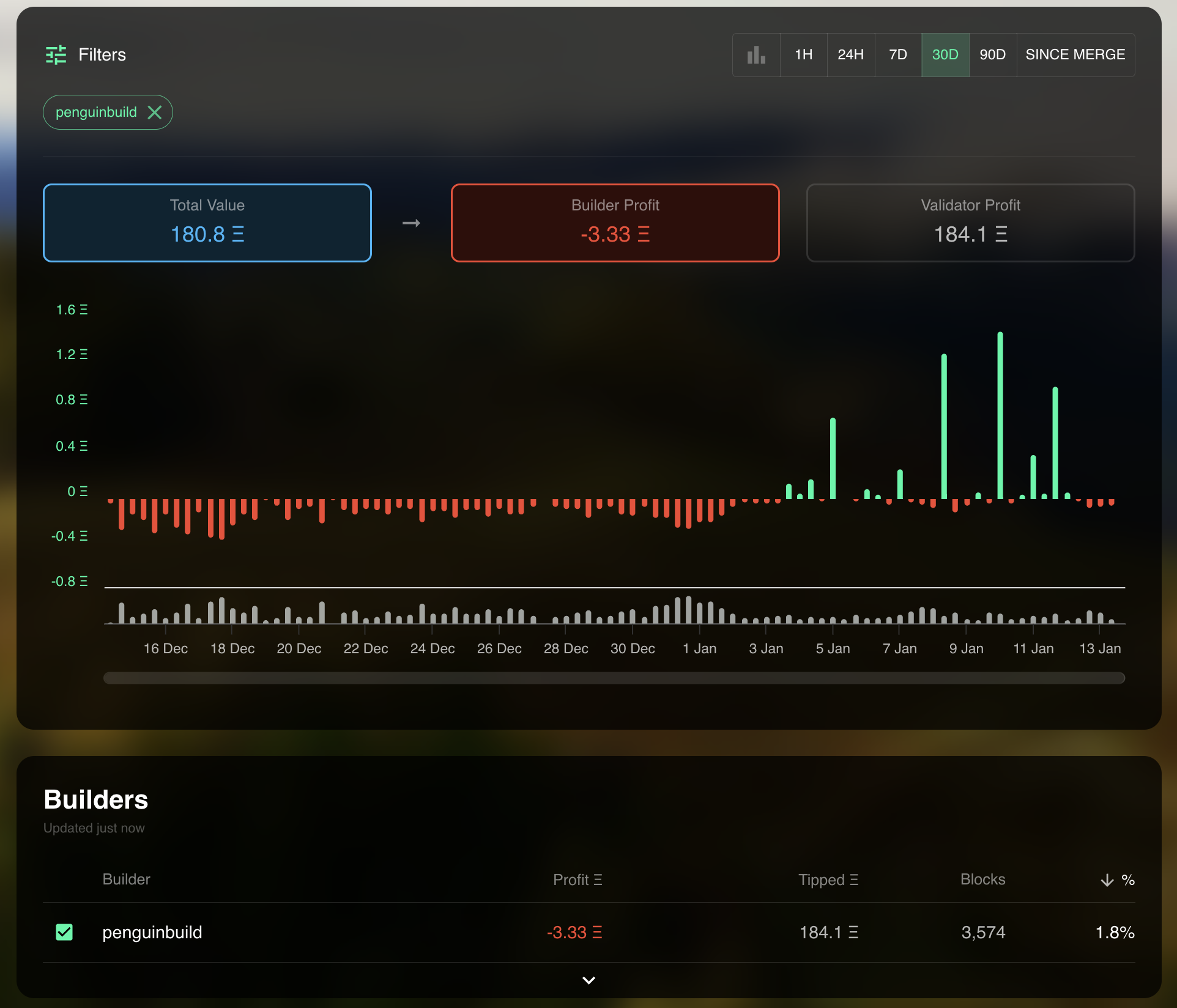Click the arrow between Total Value and Builder Profit
This screenshot has width=1177, height=1008.
coord(411,223)
